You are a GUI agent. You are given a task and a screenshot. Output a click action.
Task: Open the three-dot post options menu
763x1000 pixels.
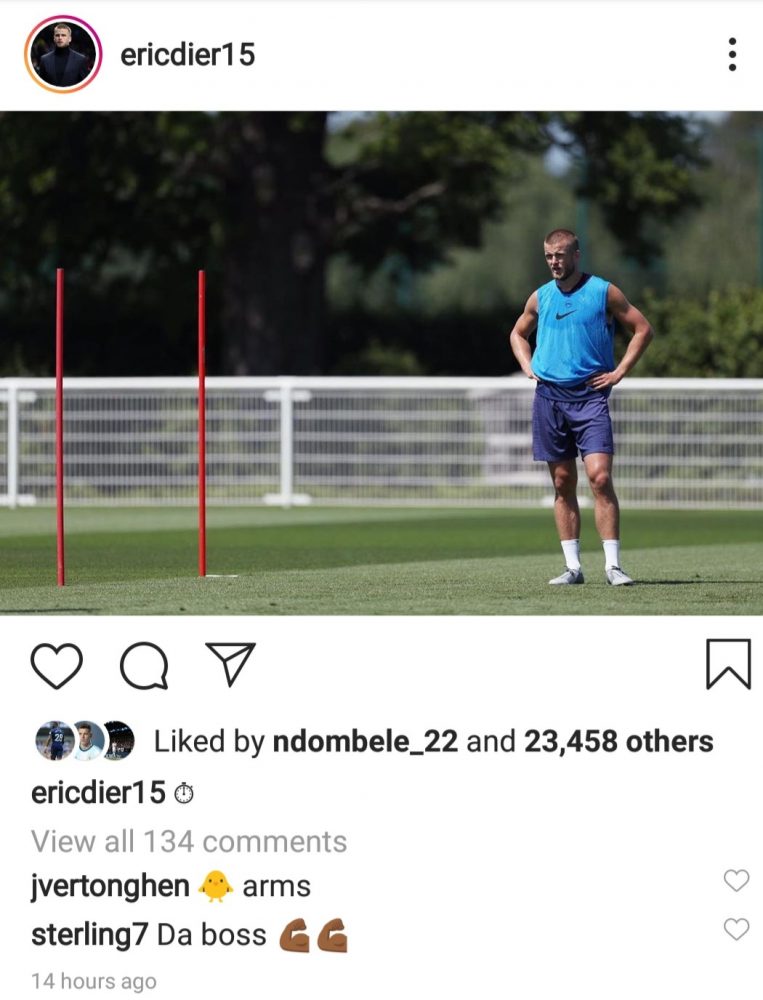[732, 54]
